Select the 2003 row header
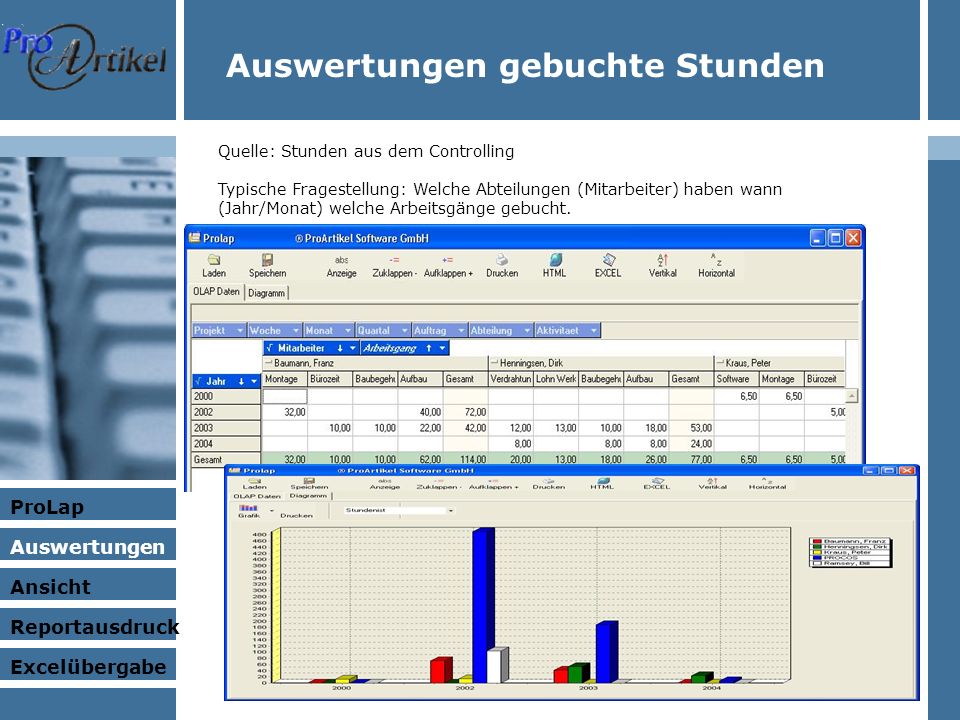Screen dimensions: 960x720 click(x=226, y=428)
